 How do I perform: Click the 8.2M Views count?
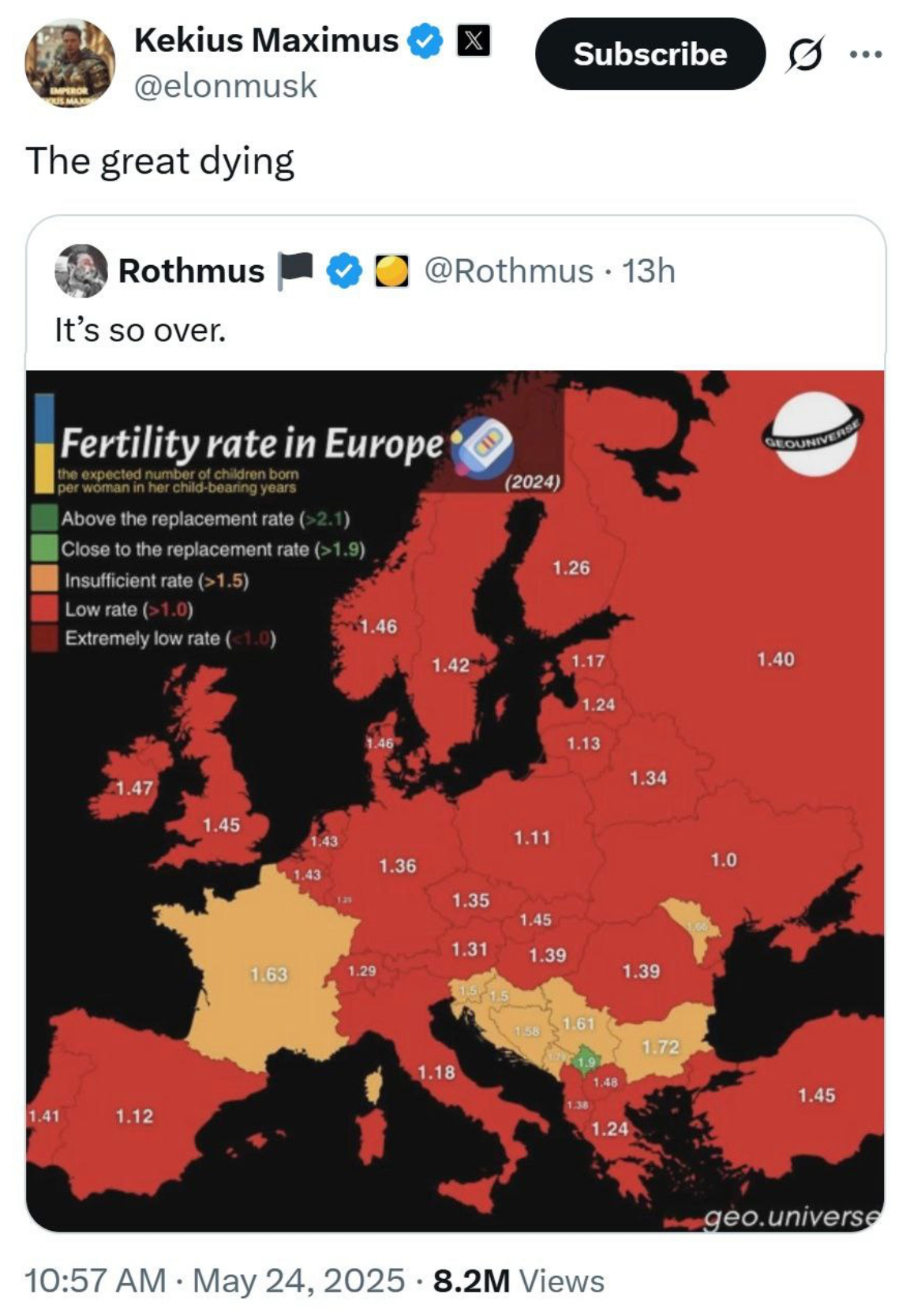519,1280
